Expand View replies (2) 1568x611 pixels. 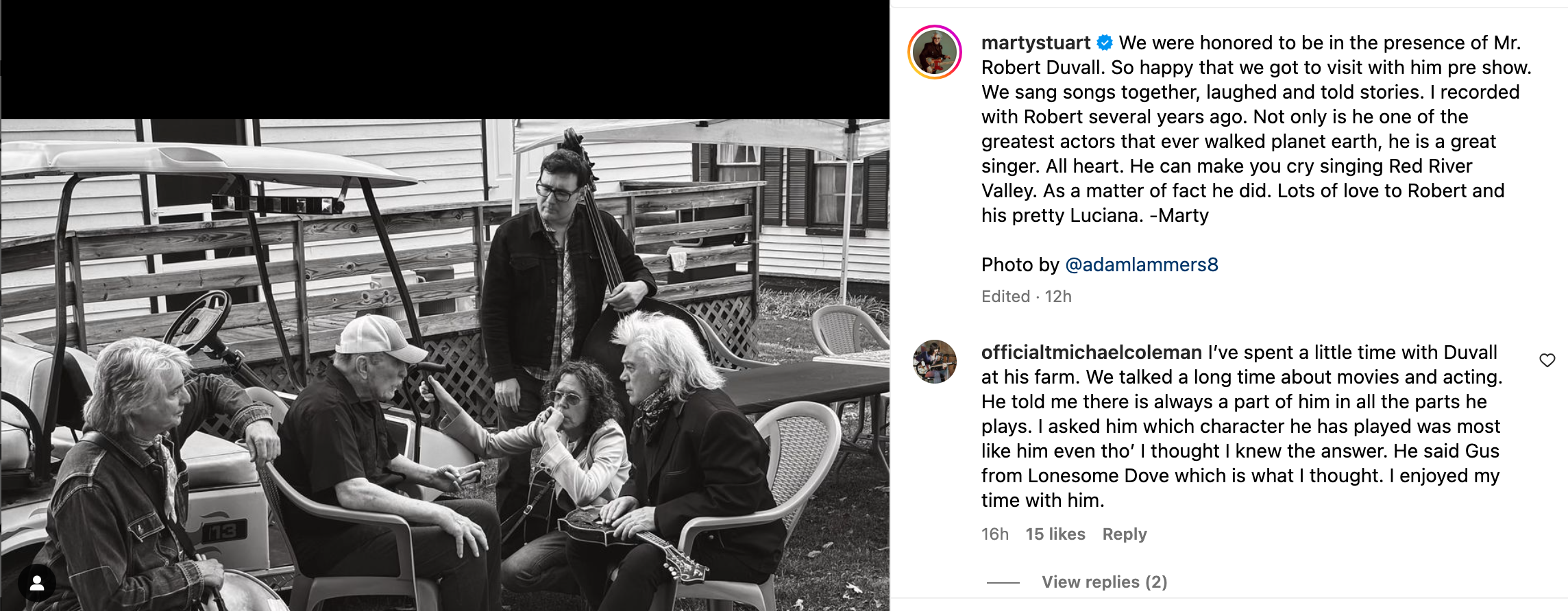point(1104,582)
